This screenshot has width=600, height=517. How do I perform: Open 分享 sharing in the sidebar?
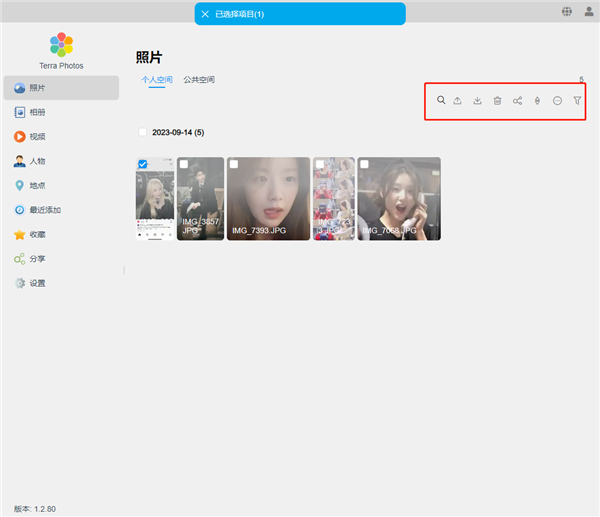coord(61,259)
